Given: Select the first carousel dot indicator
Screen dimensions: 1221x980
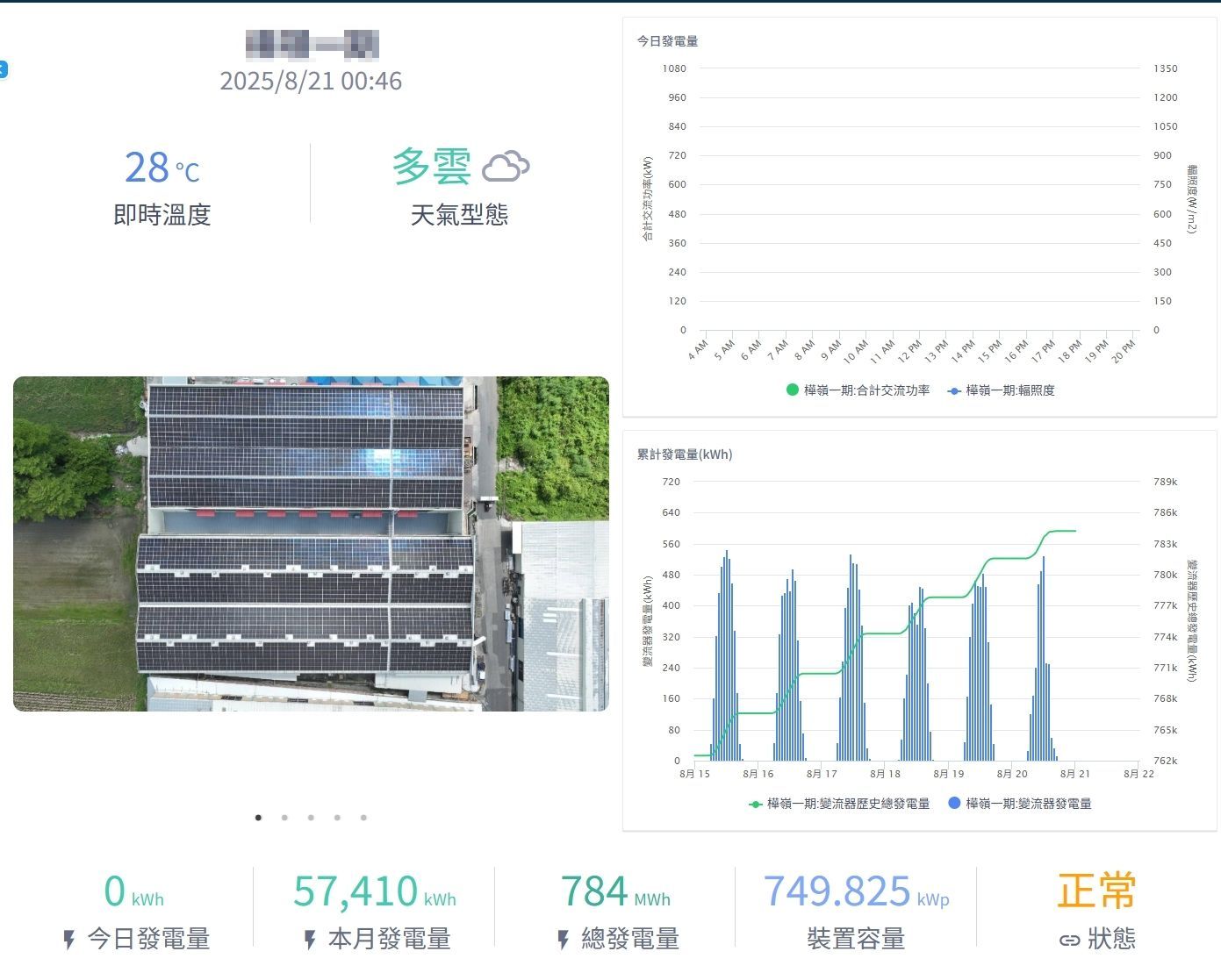Looking at the screenshot, I should pos(258,818).
